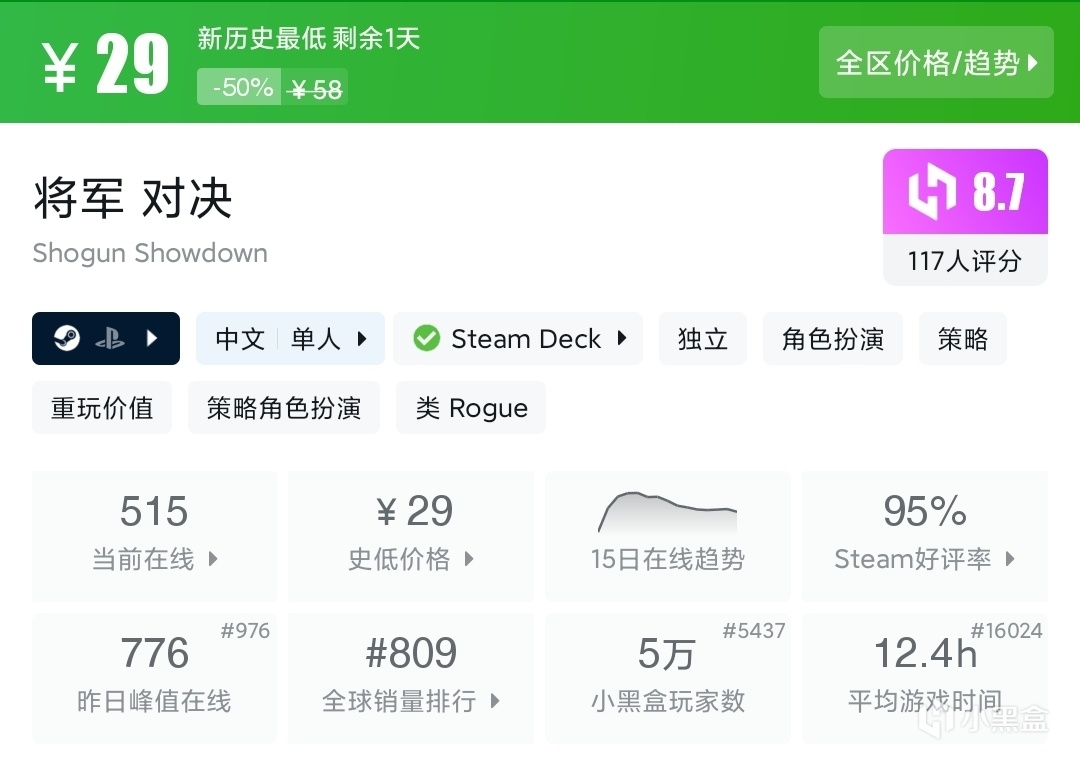Click the Steam platform icon
This screenshot has height=758, width=1080.
tap(67, 339)
